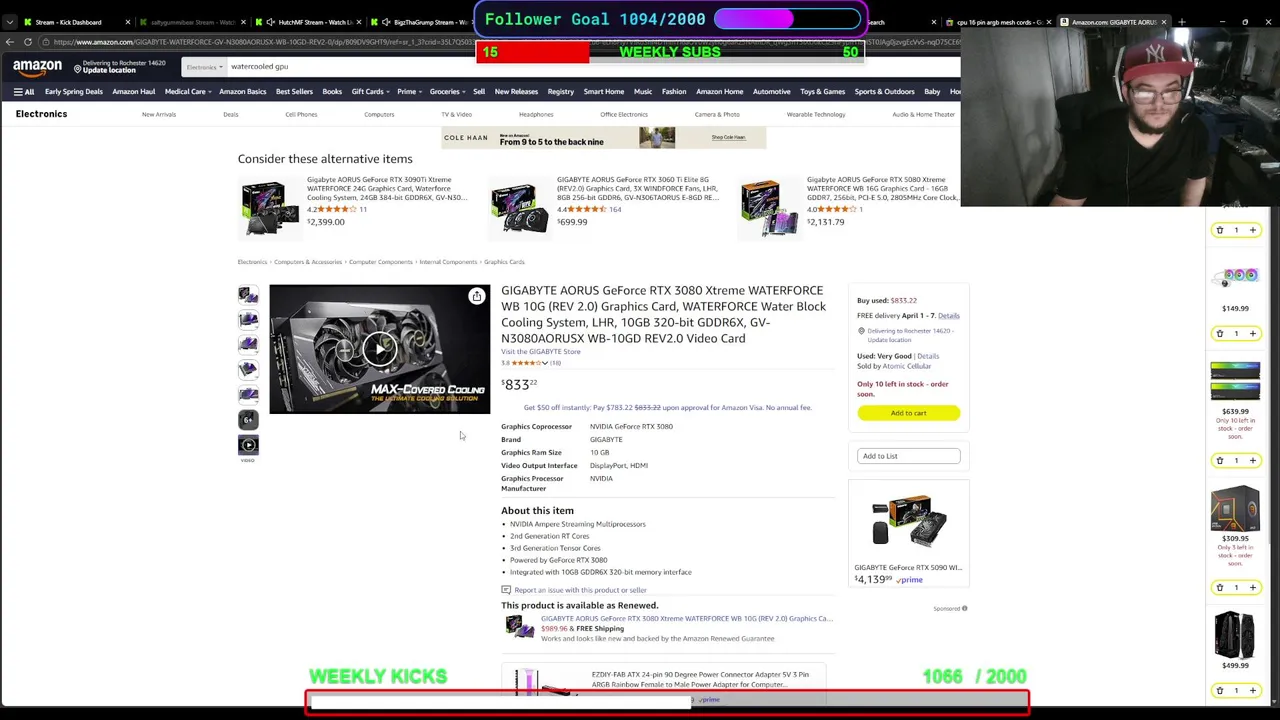Click the yellow Add to cart button

point(908,413)
